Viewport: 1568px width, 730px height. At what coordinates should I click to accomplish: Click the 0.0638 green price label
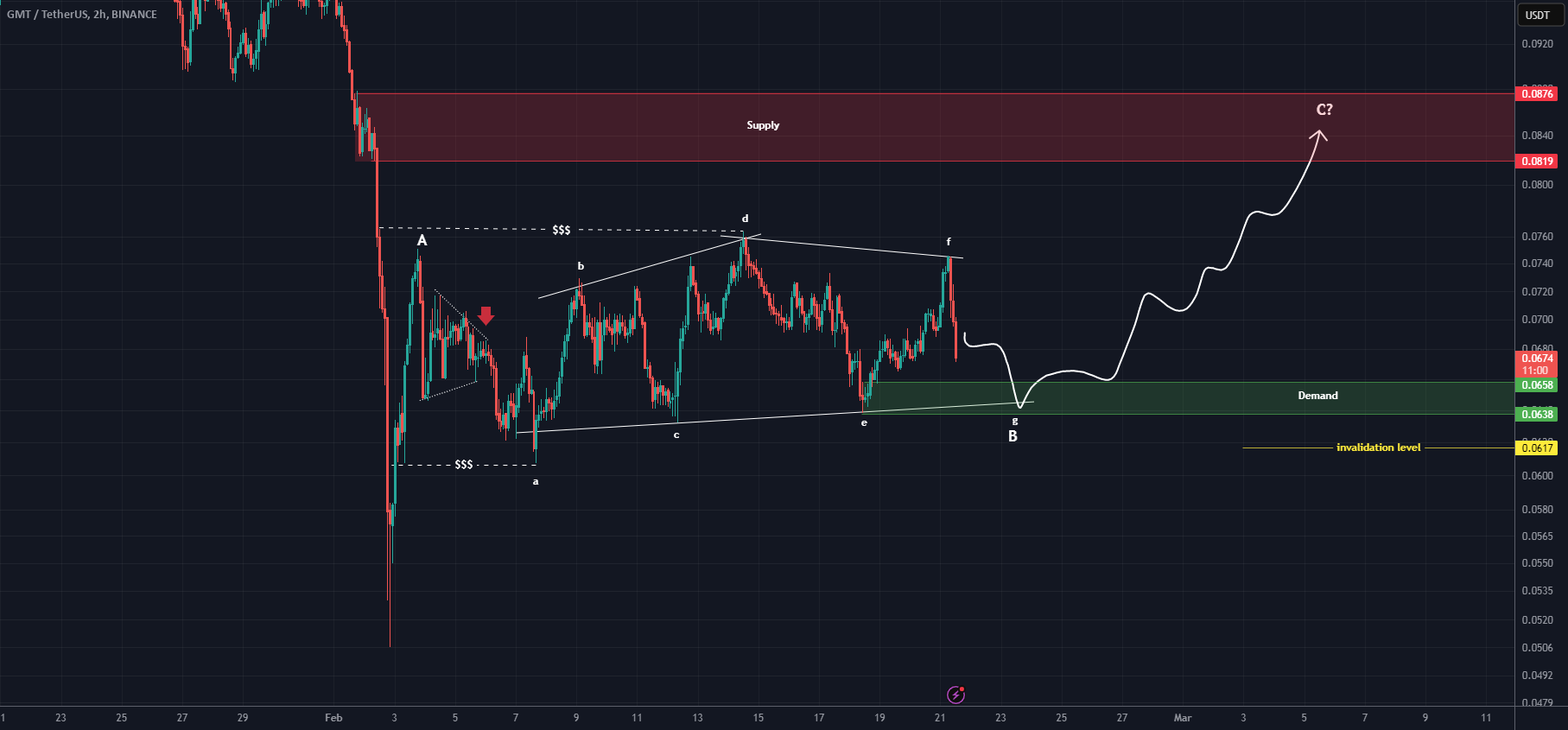[x=1538, y=415]
